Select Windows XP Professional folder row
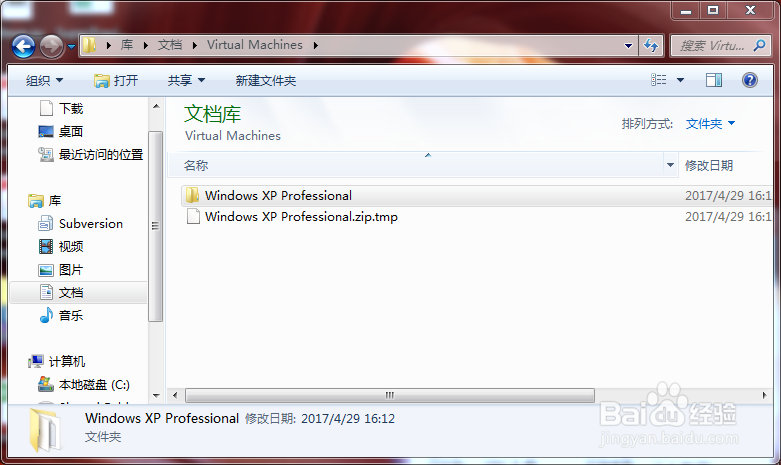 pyautogui.click(x=477, y=196)
